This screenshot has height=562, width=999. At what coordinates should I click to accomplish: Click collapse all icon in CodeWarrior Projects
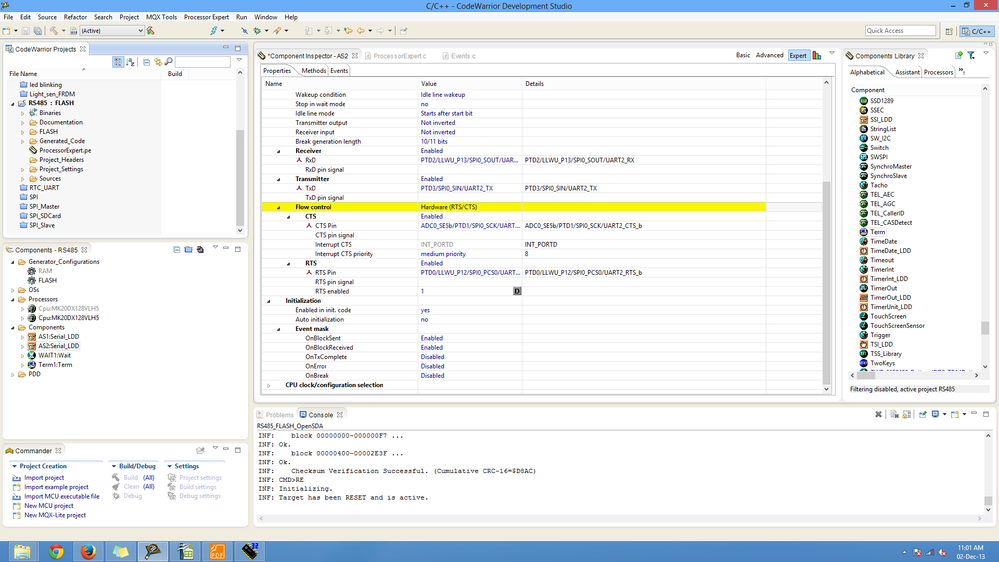147,62
